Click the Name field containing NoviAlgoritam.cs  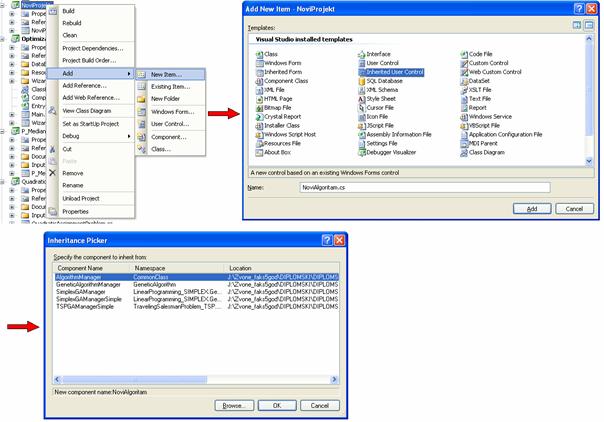click(410, 186)
